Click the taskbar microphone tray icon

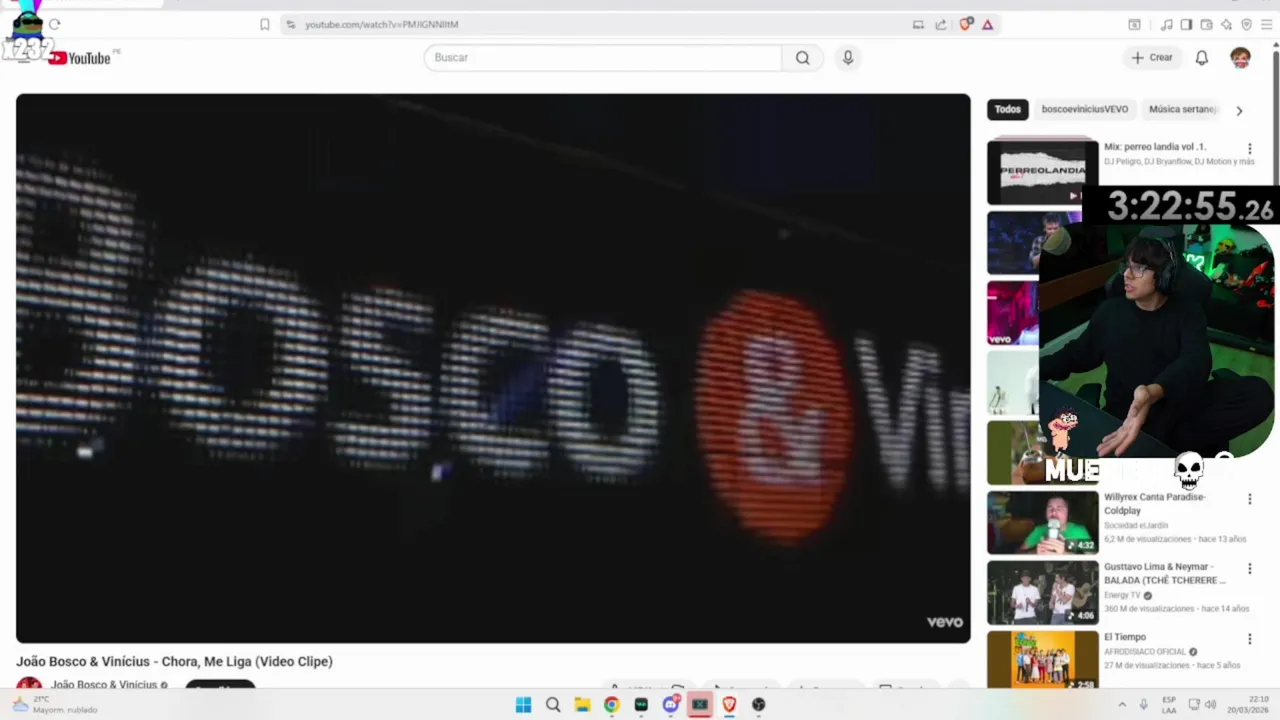coord(1143,705)
